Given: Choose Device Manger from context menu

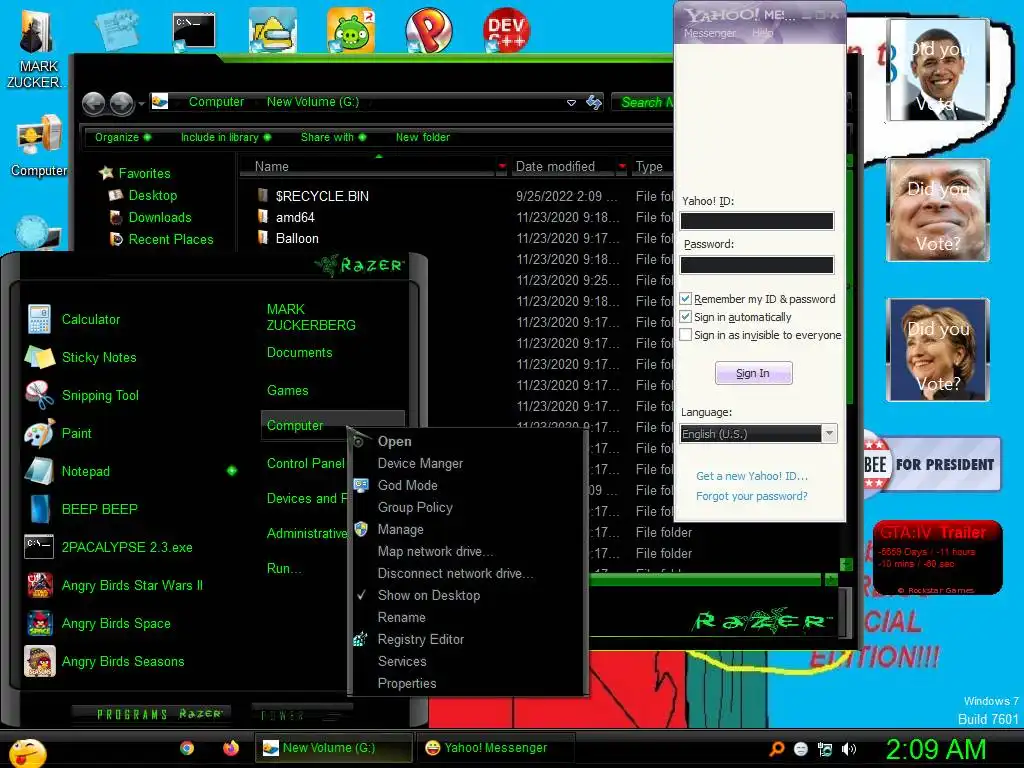Looking at the screenshot, I should click(x=420, y=463).
